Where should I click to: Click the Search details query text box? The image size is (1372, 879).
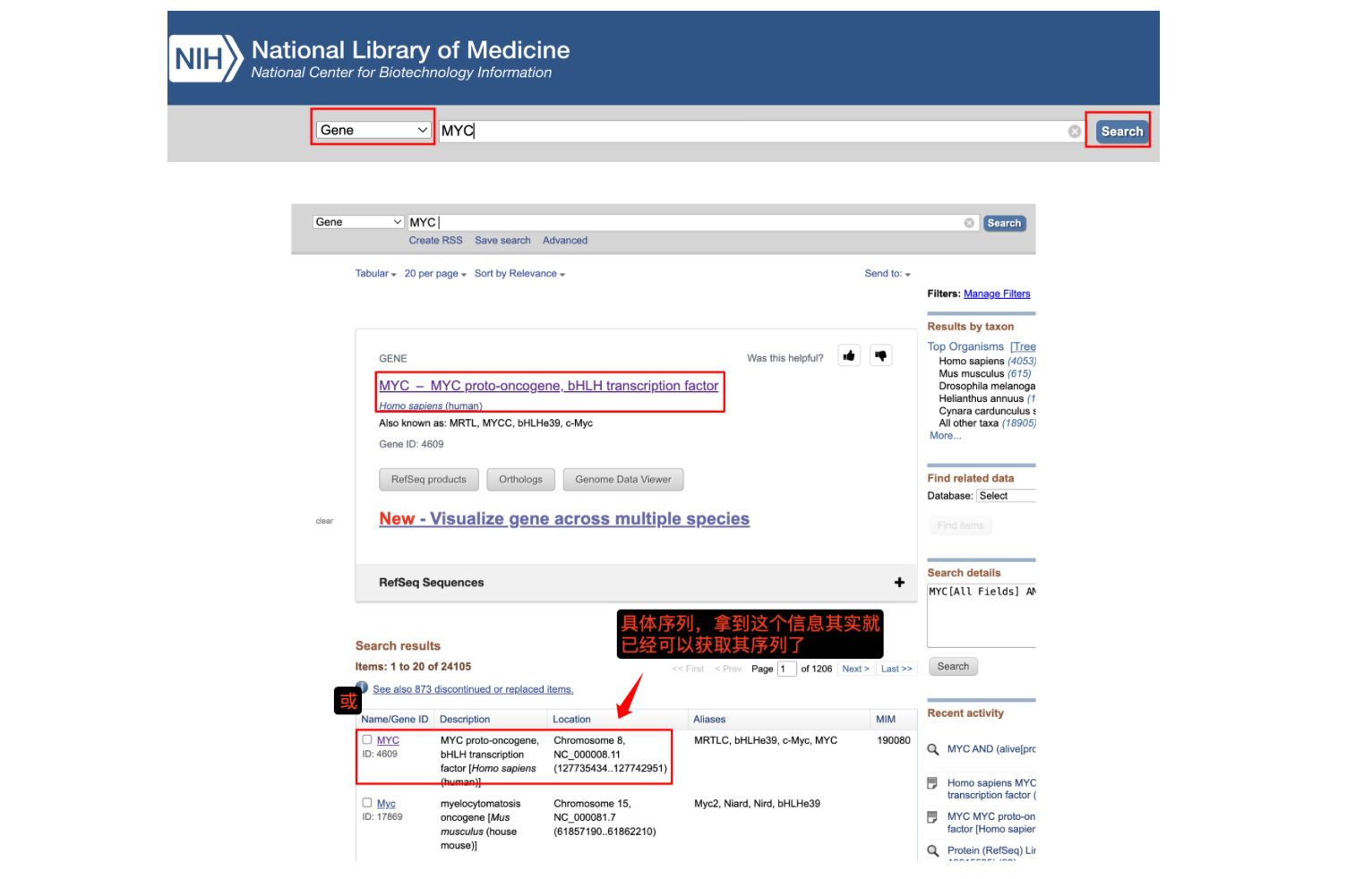(982, 615)
